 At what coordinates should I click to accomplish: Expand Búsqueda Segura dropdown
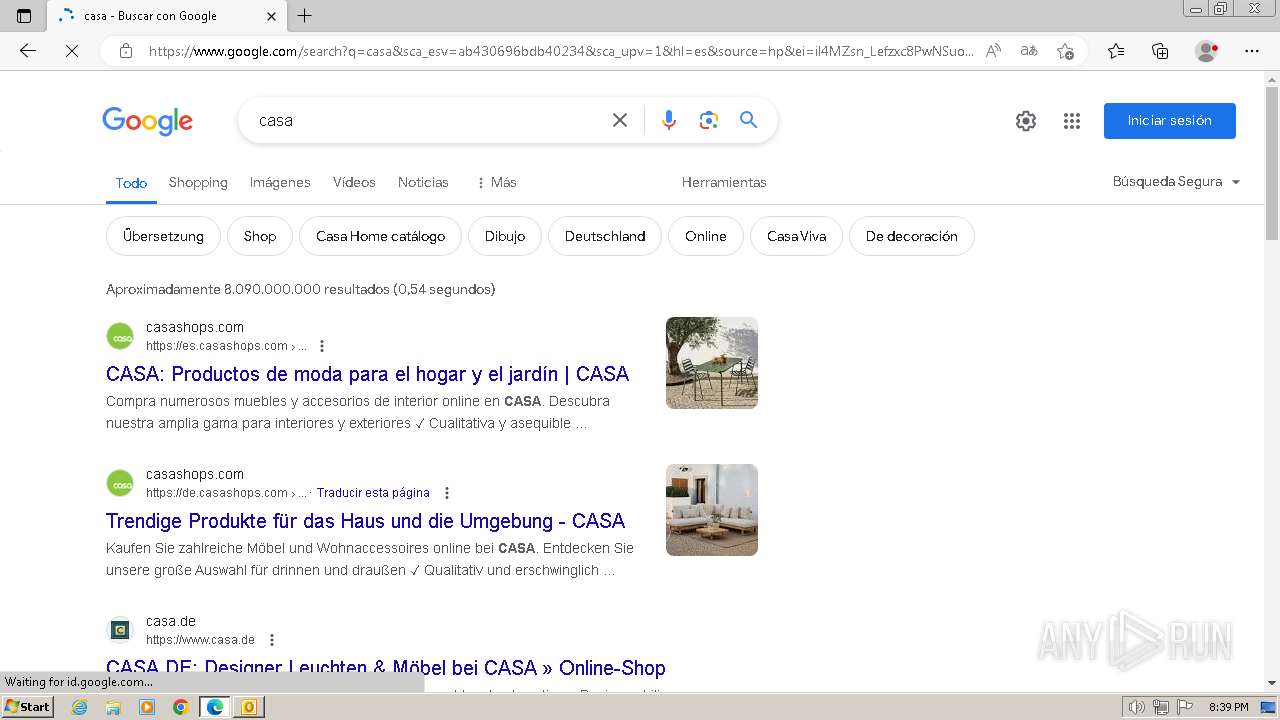[1176, 182]
